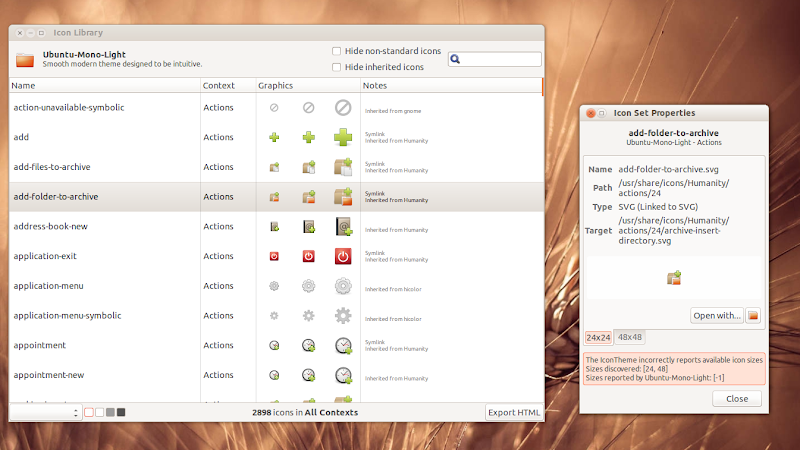Click the Notes column header

click(452, 85)
